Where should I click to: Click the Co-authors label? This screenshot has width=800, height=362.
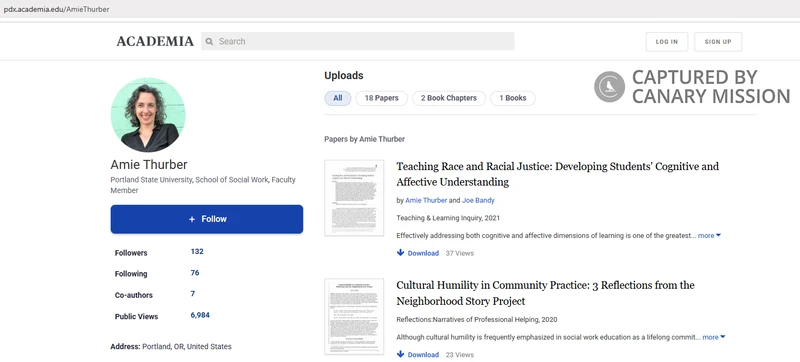134,295
